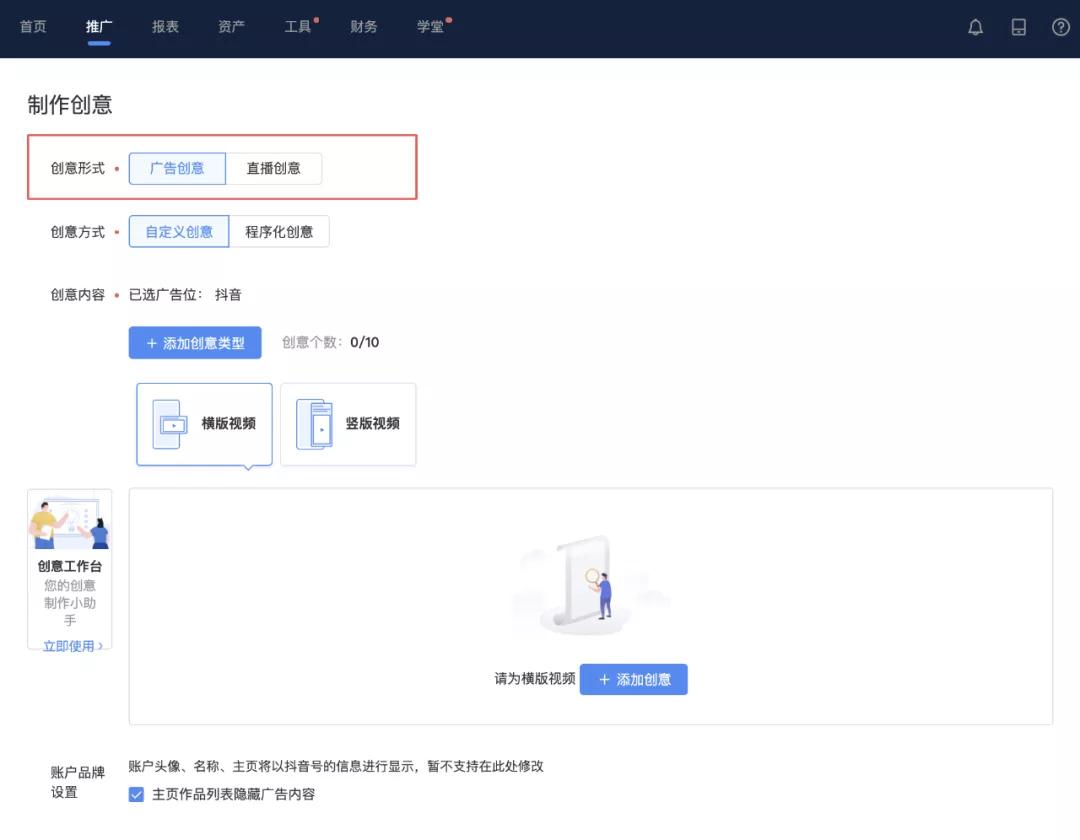Select the 横版视频 creative type card
The width and height of the screenshot is (1080, 840).
(204, 424)
